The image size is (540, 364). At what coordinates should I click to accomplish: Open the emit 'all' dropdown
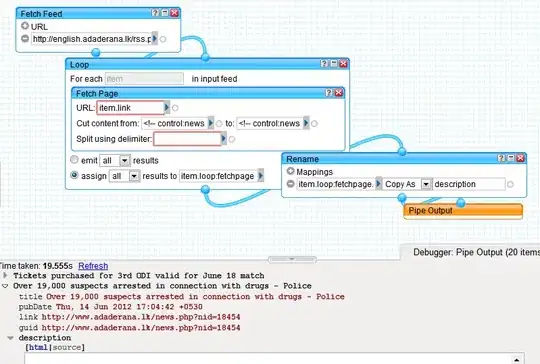tap(125, 161)
